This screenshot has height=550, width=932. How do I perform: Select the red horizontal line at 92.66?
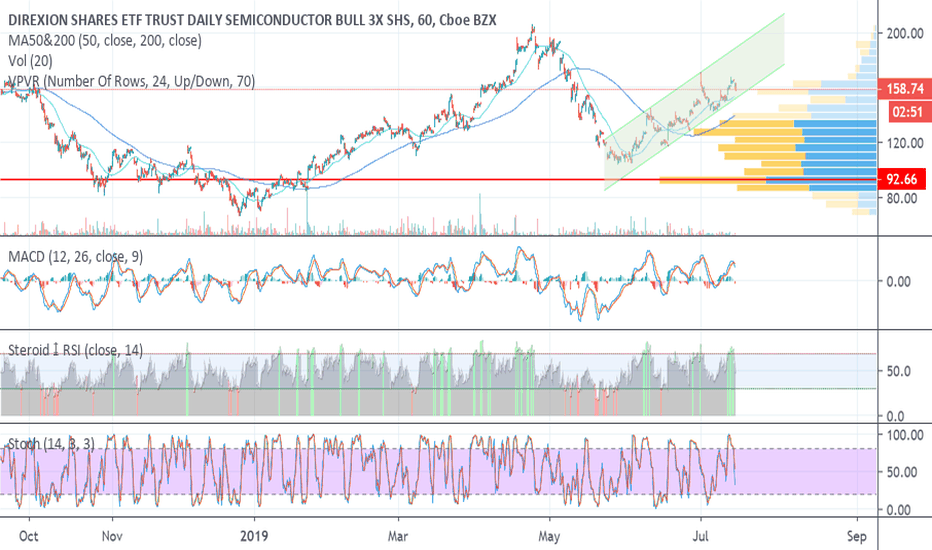(x=439, y=179)
